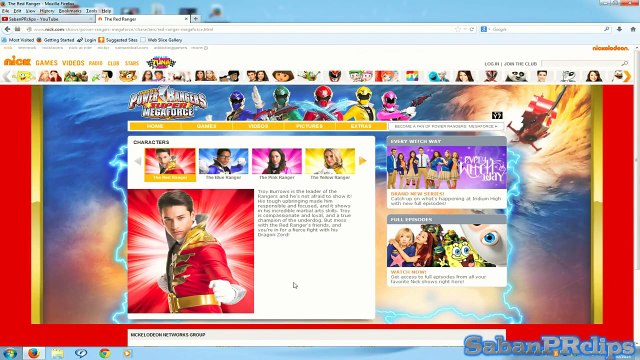Click the Every Witch Way promo image
640x360 pixels.
point(447,167)
